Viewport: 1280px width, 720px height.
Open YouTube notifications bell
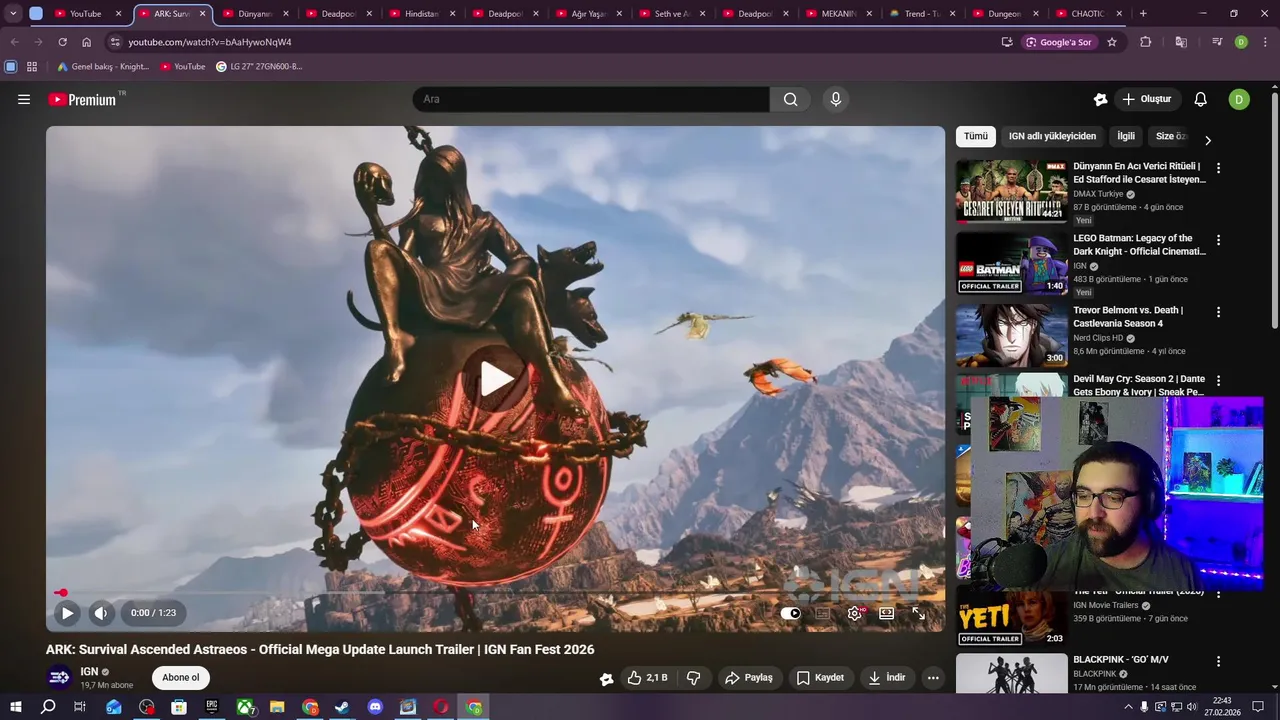coord(1200,99)
